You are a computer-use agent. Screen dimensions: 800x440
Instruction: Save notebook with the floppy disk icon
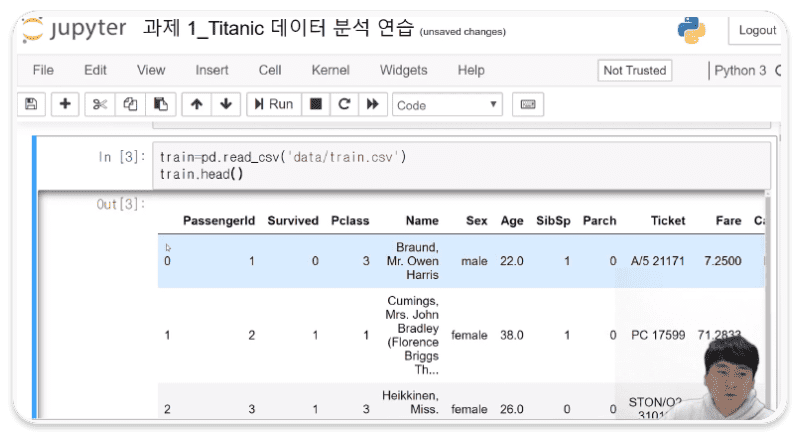pos(31,104)
